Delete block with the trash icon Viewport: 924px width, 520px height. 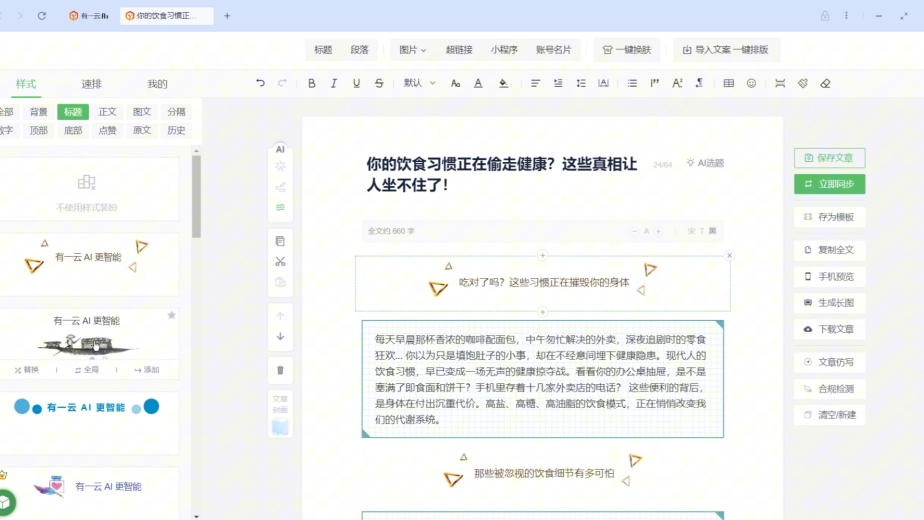click(280, 370)
